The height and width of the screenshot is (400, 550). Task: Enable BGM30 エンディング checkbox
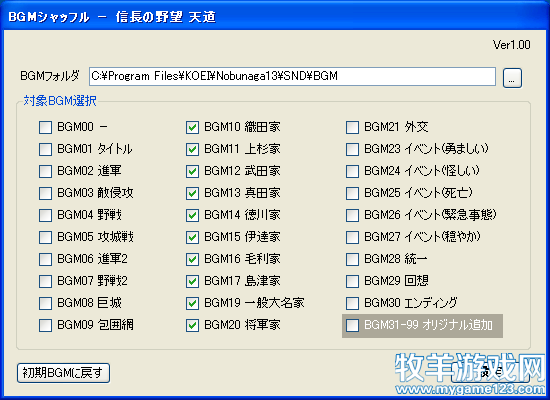tap(352, 303)
